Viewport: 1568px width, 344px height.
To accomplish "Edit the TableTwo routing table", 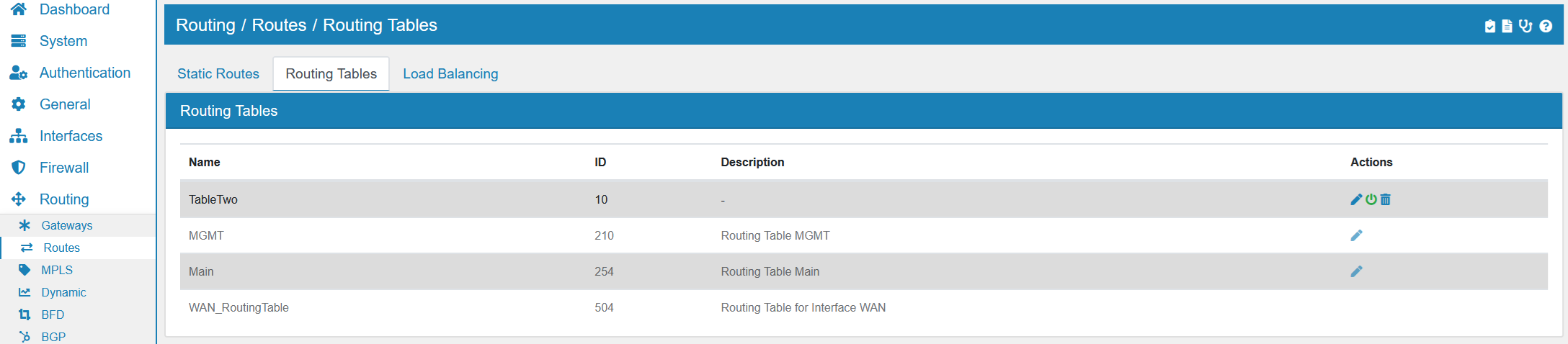I will (x=1356, y=199).
